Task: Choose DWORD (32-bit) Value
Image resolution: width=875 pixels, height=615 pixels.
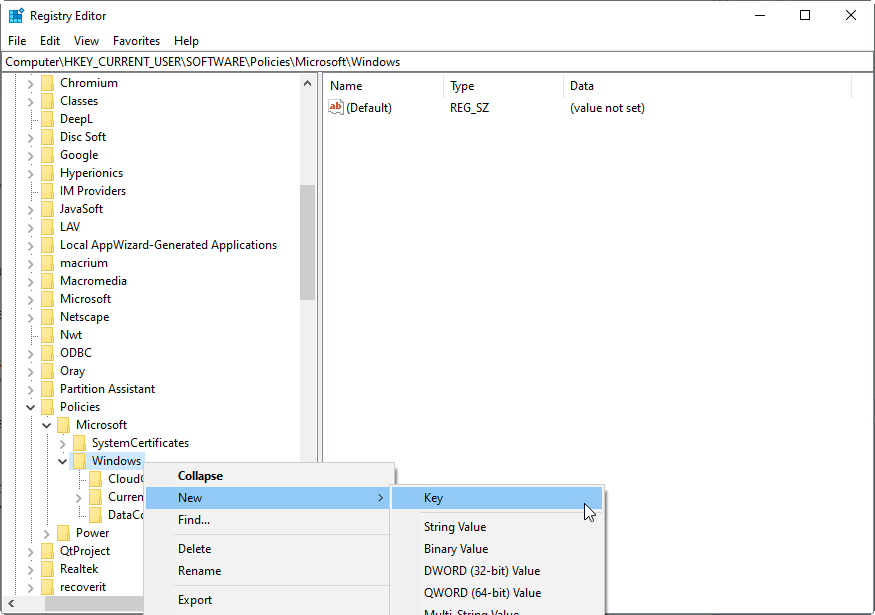Action: click(497, 571)
